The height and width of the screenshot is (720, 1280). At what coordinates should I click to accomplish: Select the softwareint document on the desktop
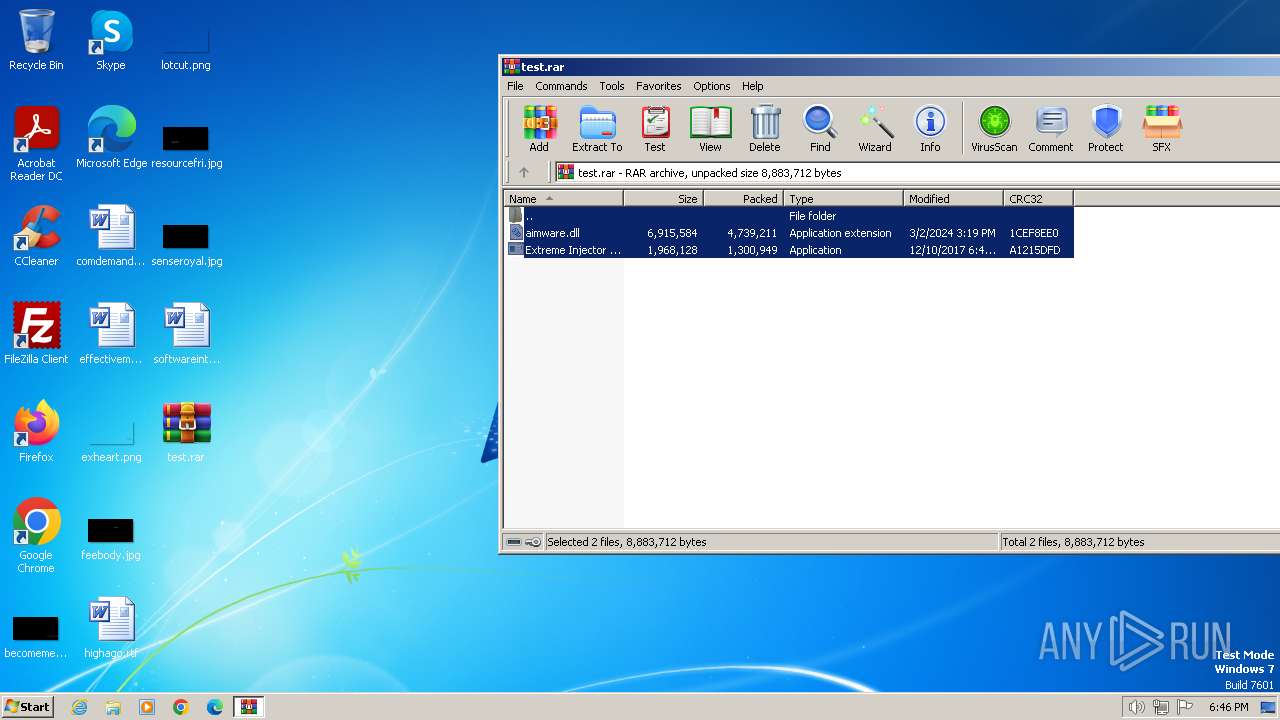coord(186,334)
